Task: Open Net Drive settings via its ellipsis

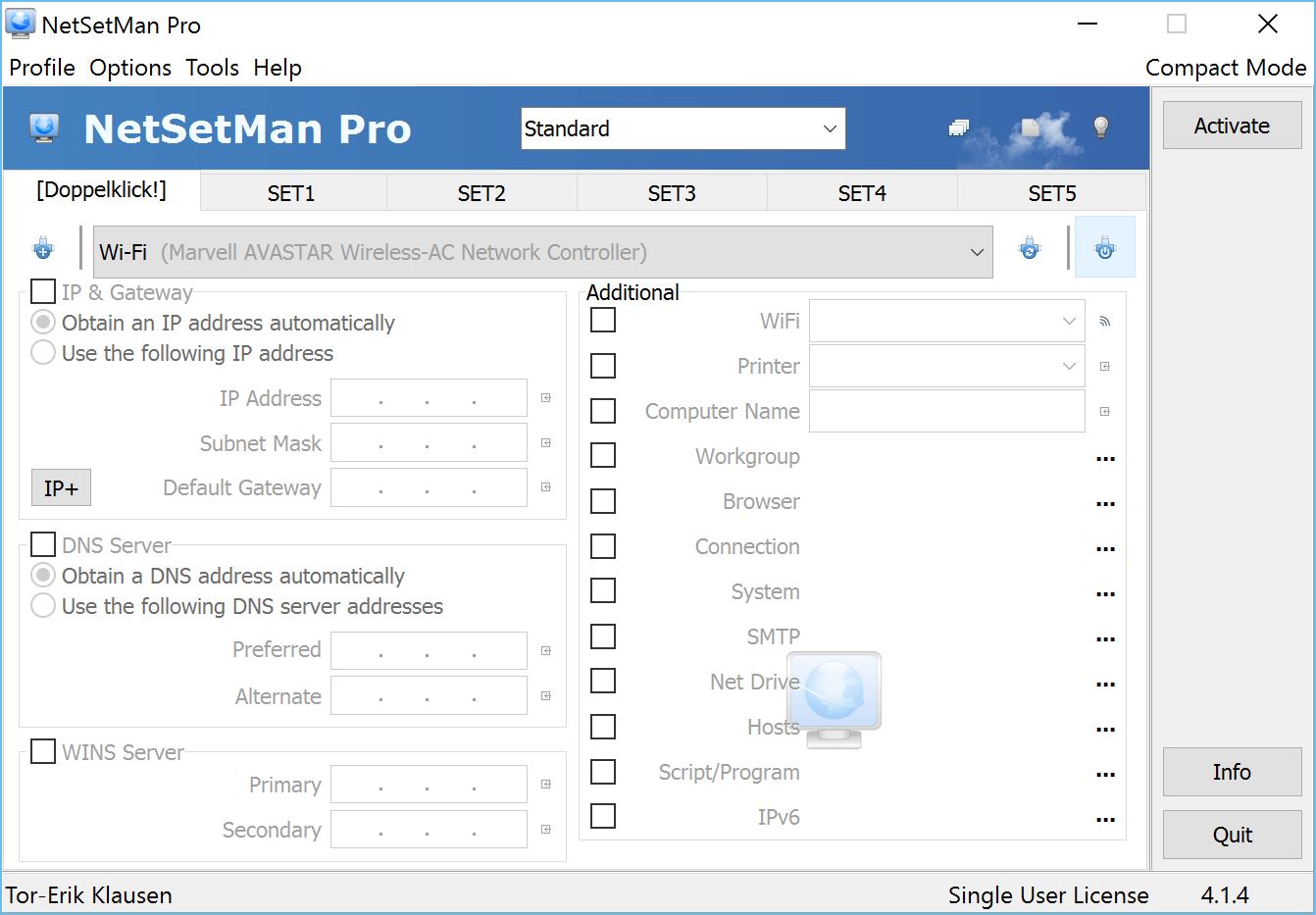Action: (1106, 684)
